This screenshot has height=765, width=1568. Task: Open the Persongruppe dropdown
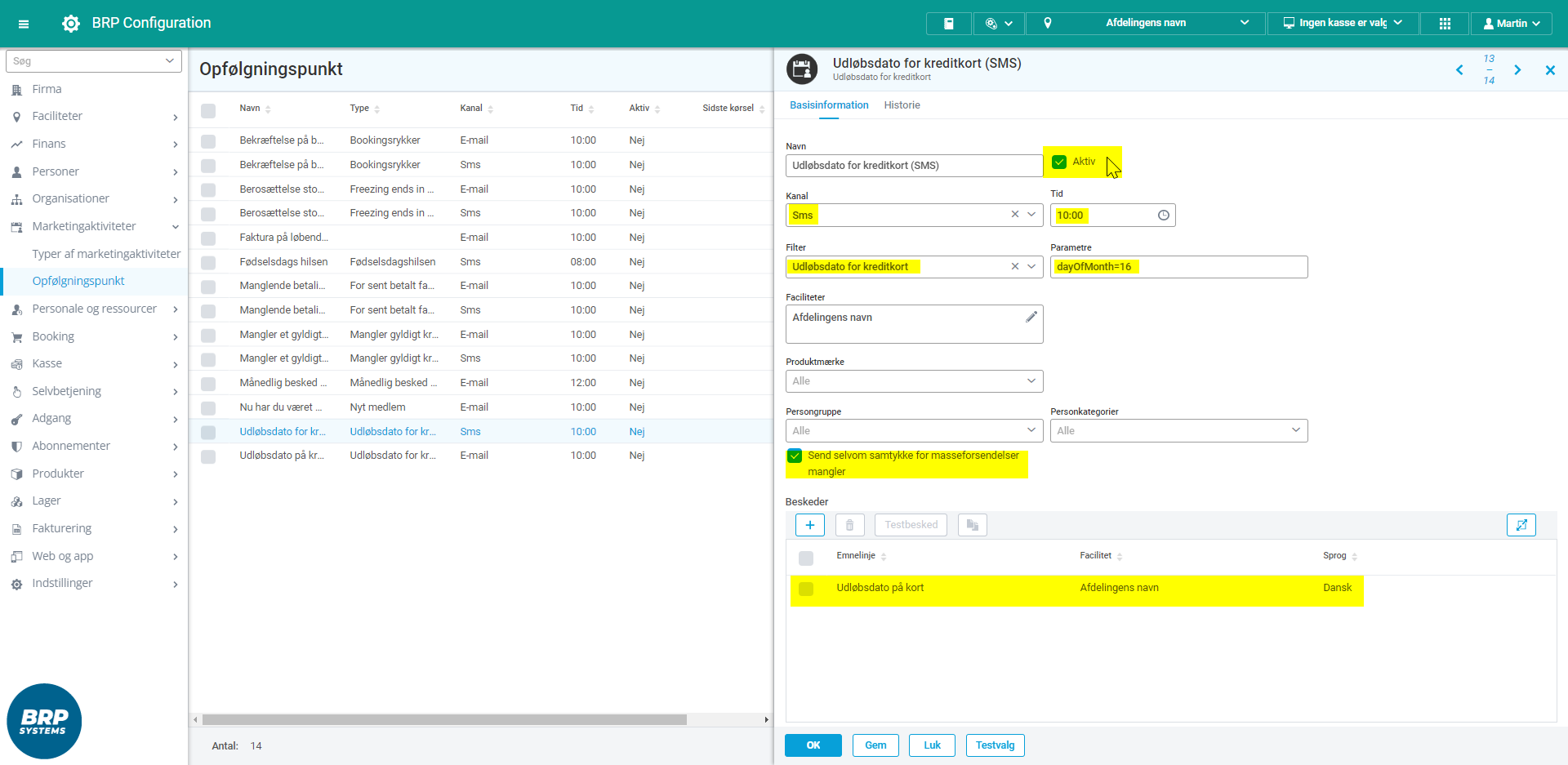pyautogui.click(x=914, y=431)
